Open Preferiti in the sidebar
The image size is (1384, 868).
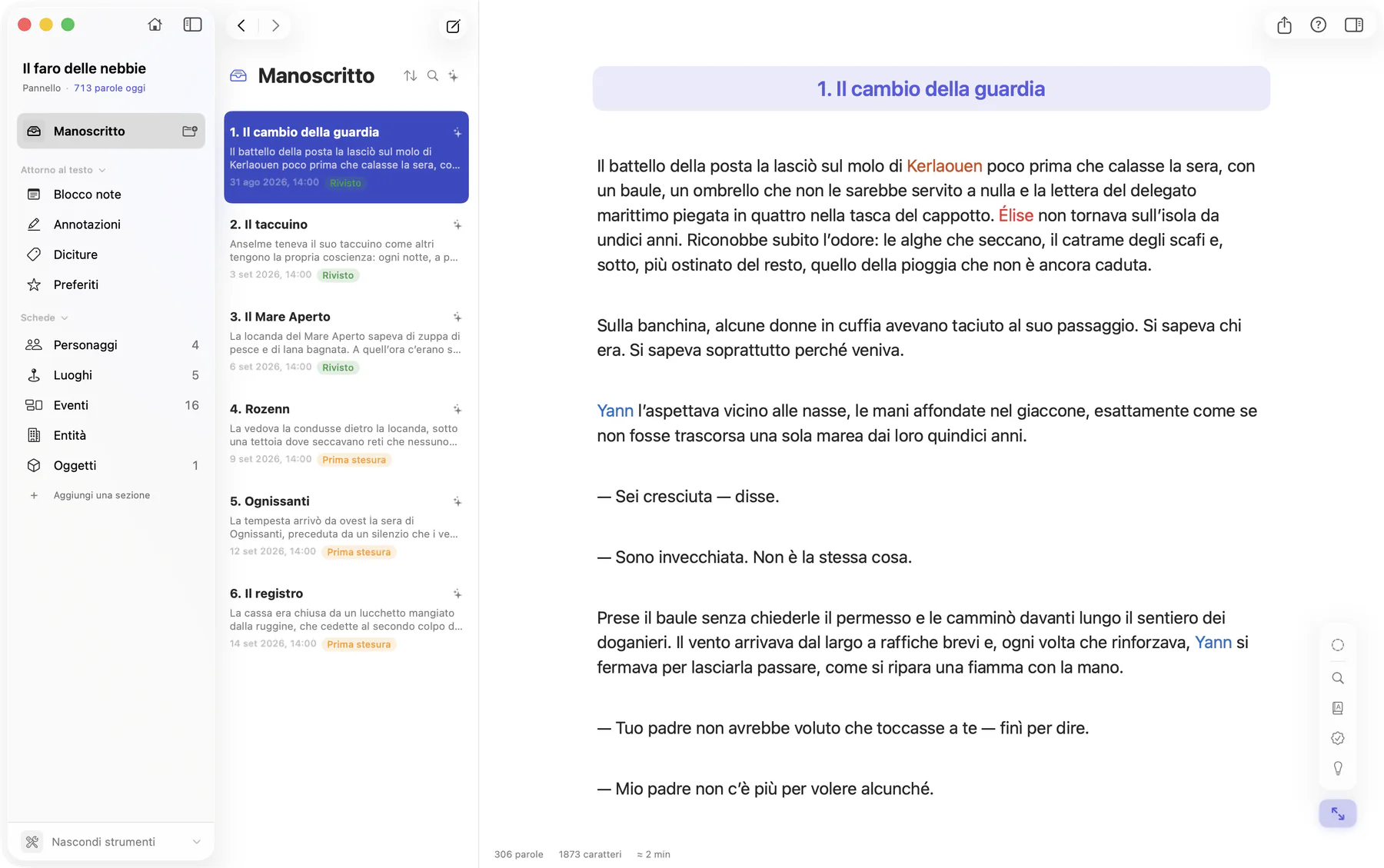tap(111, 284)
